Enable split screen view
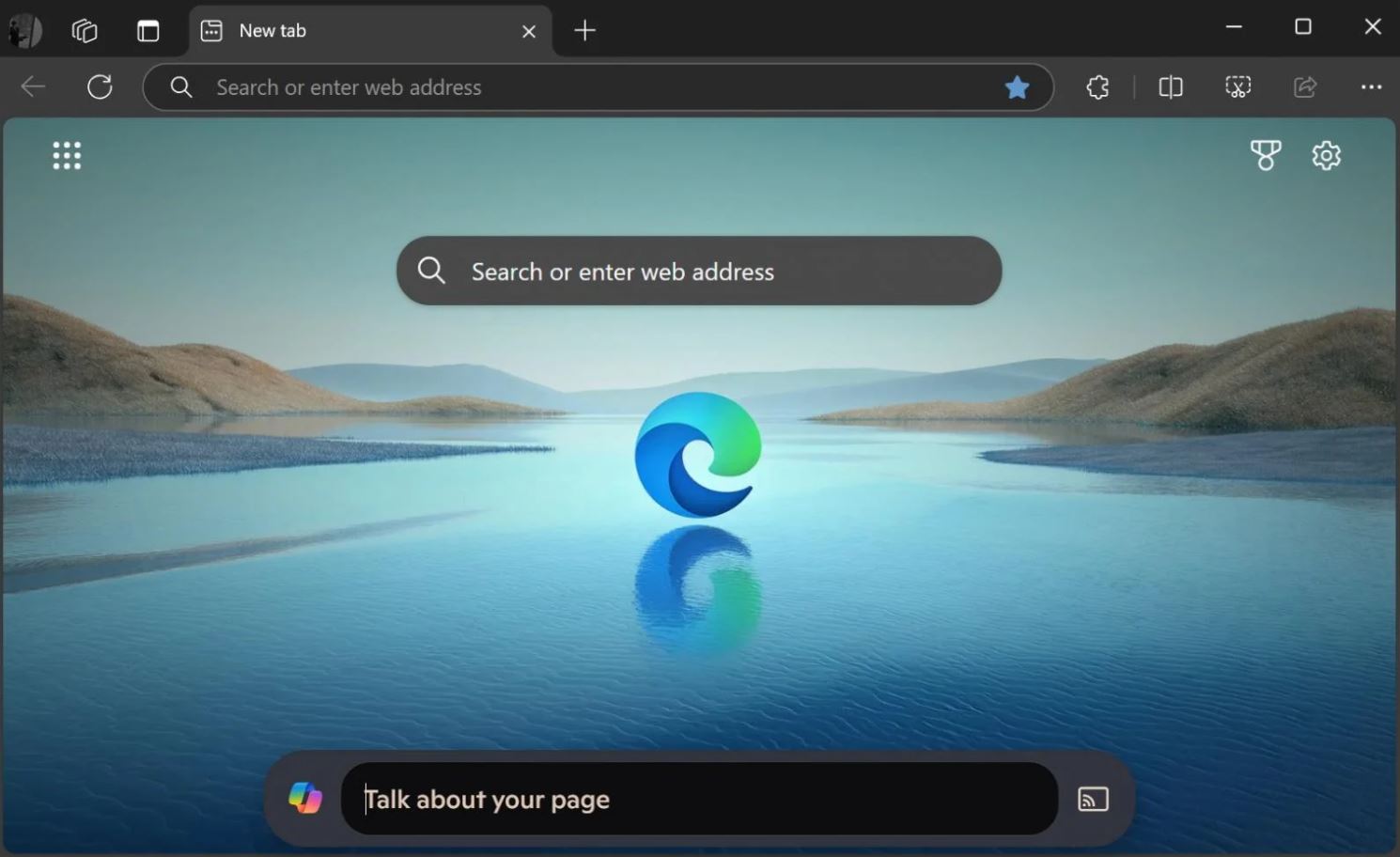 coord(1171,87)
